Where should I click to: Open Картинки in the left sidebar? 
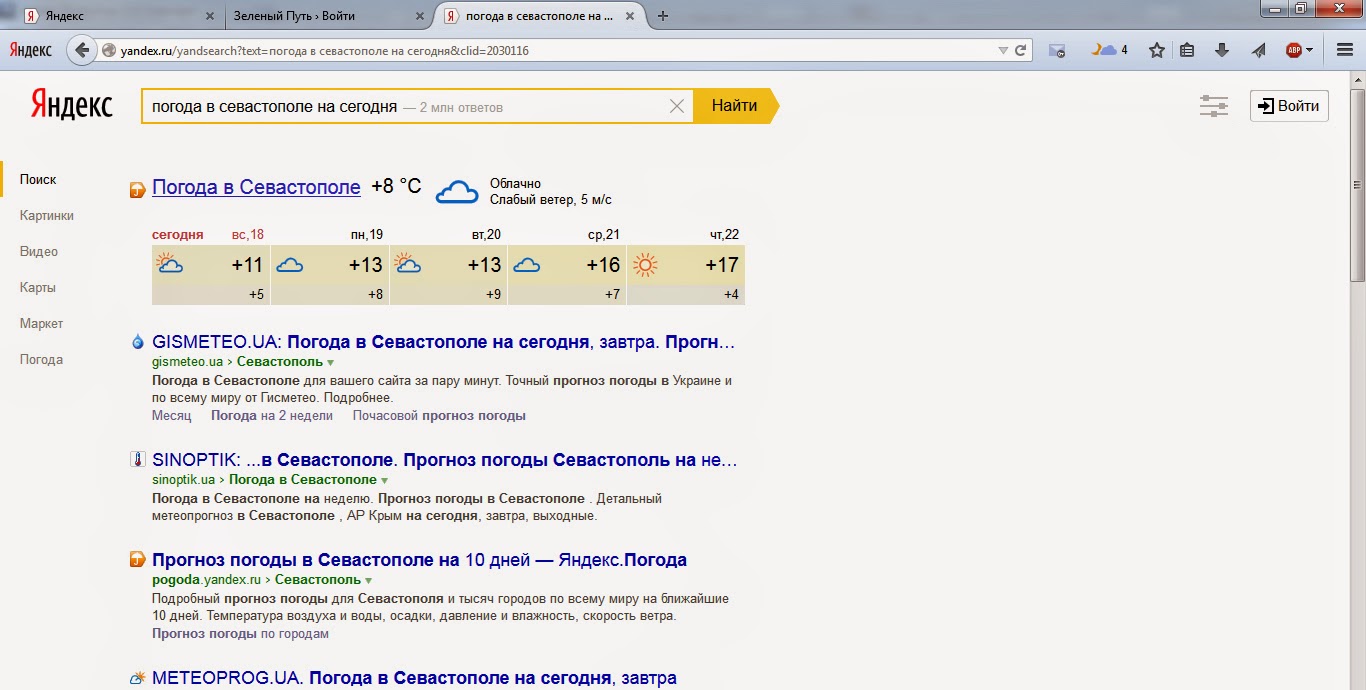pyautogui.click(x=47, y=215)
